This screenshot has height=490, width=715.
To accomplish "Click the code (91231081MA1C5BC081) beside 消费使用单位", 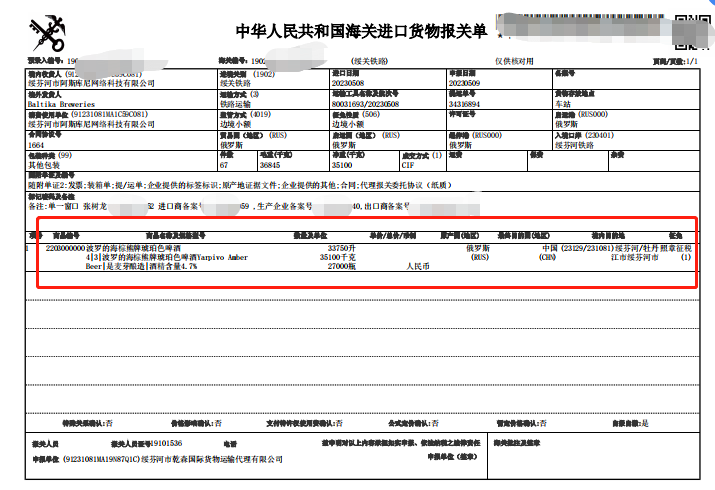I will [x=109, y=114].
